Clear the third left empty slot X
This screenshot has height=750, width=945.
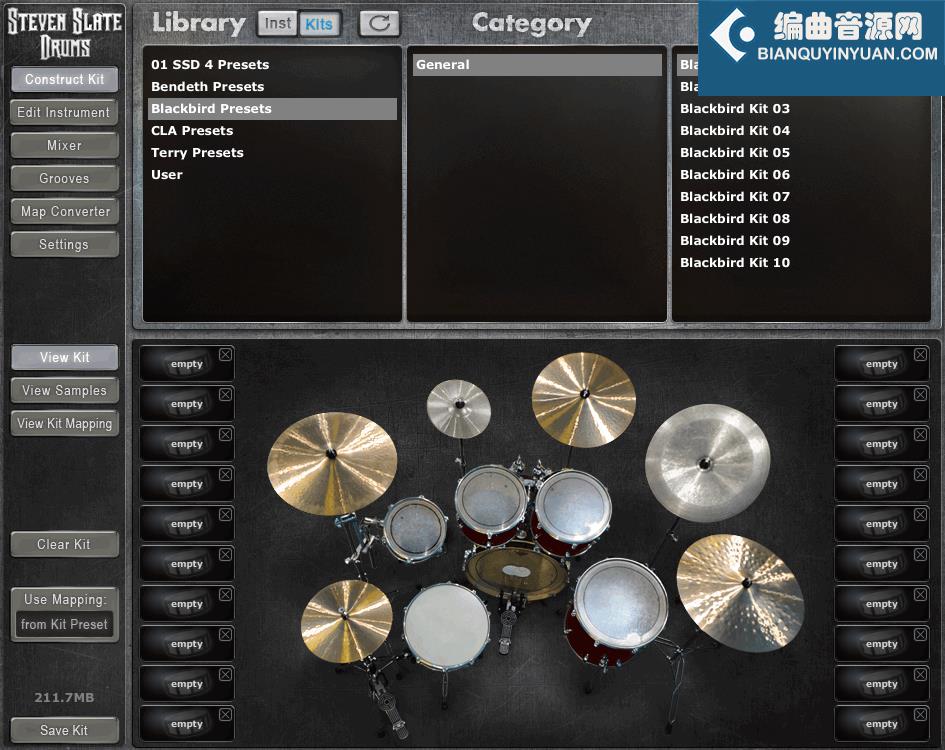pyautogui.click(x=225, y=434)
